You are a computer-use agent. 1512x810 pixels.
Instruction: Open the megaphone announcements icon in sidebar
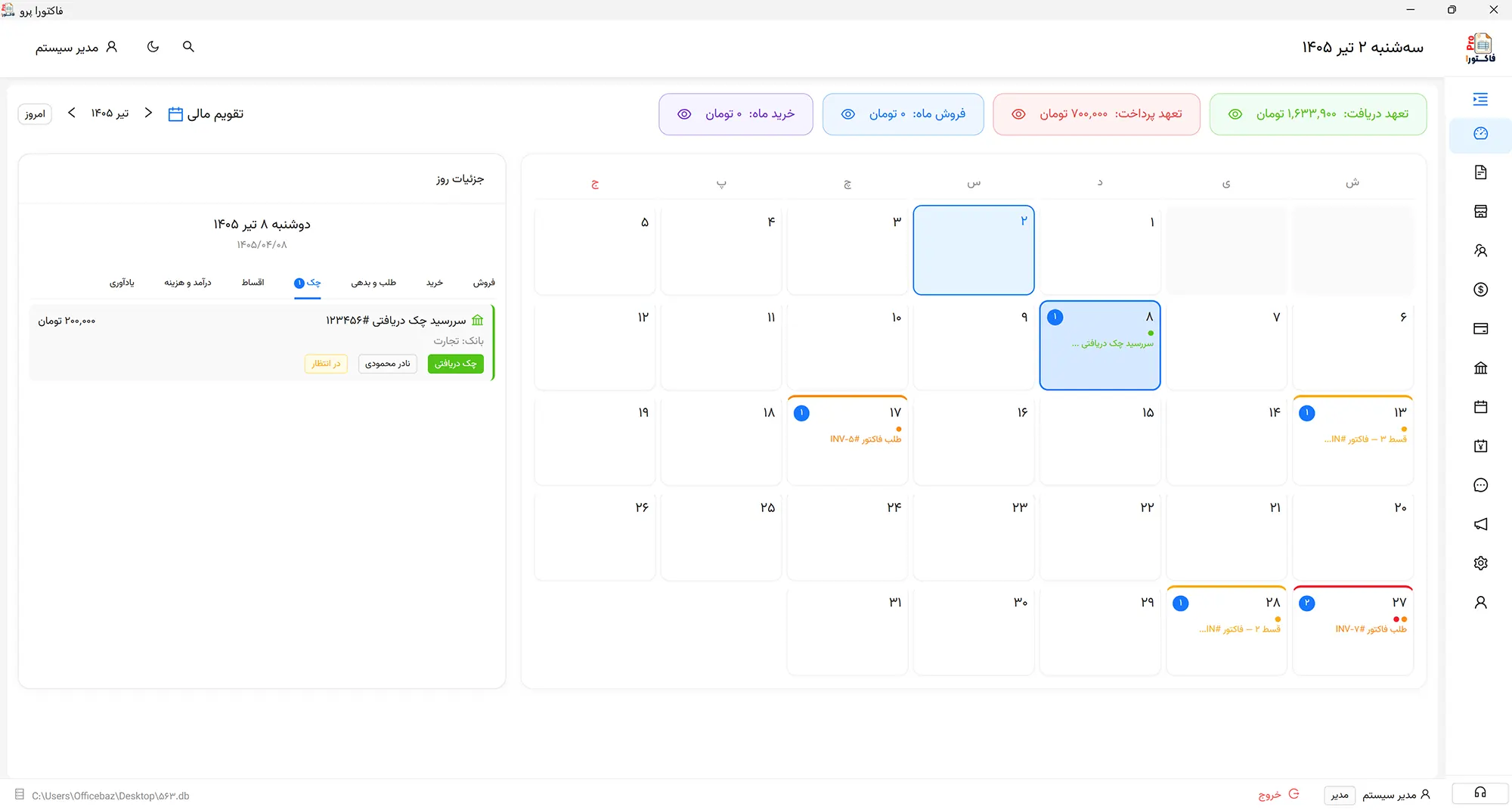tap(1480, 524)
